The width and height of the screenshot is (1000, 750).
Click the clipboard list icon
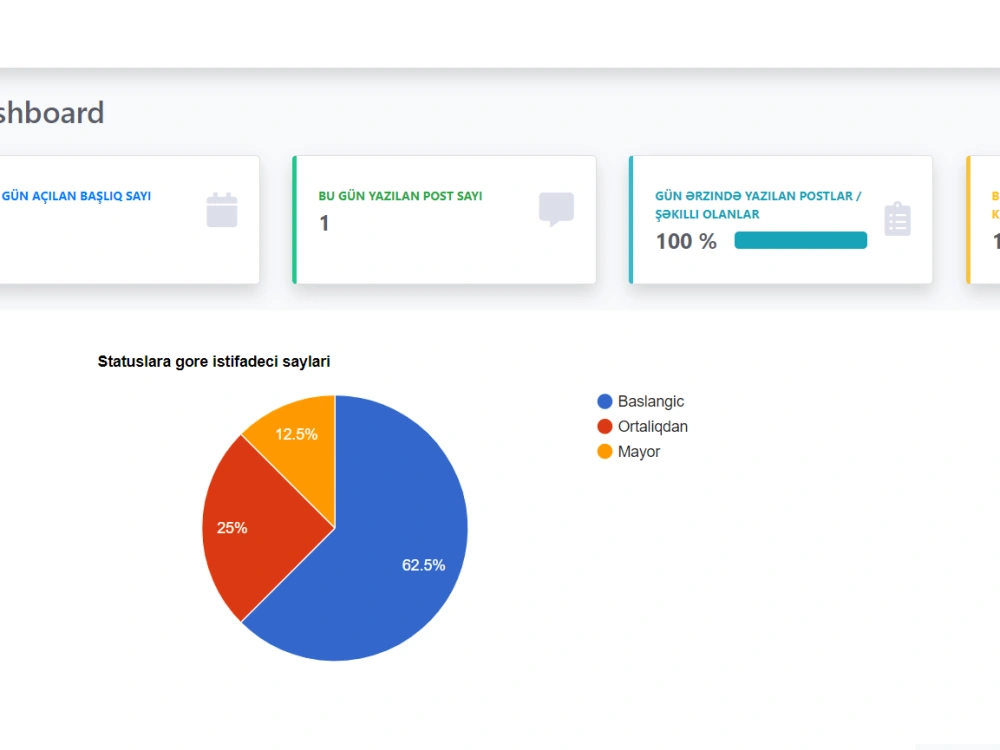[897, 219]
